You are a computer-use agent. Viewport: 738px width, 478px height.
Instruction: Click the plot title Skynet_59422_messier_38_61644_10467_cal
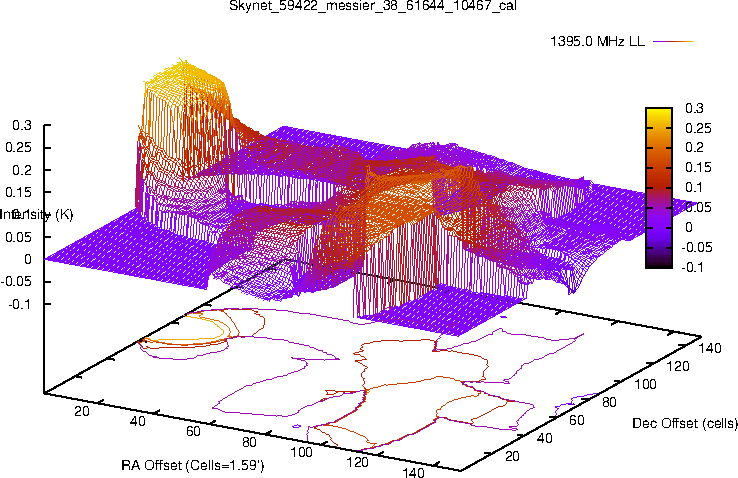pos(373,6)
